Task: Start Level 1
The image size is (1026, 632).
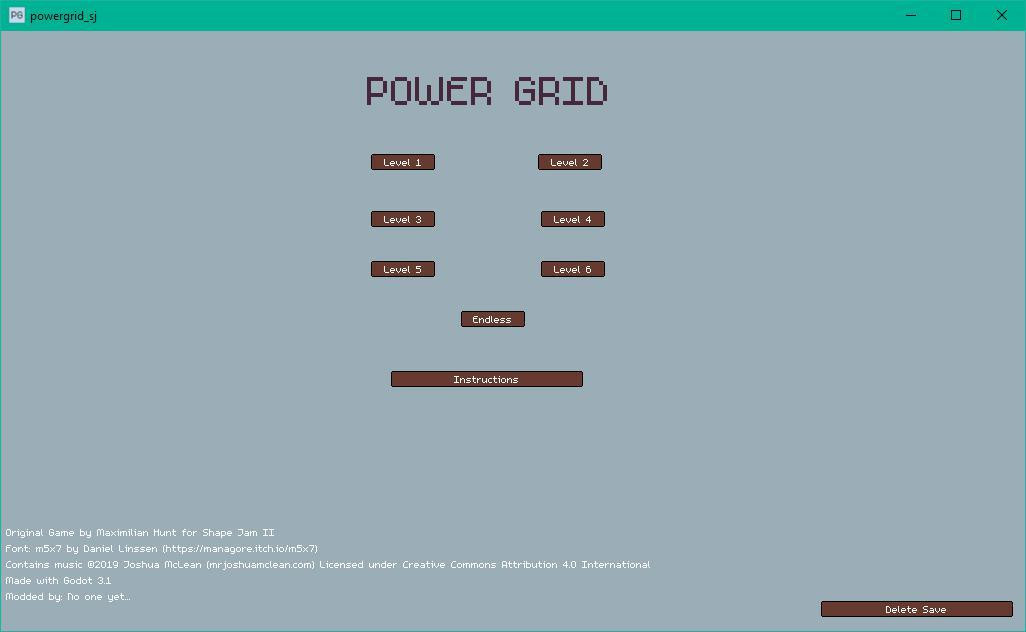Action: coord(402,162)
